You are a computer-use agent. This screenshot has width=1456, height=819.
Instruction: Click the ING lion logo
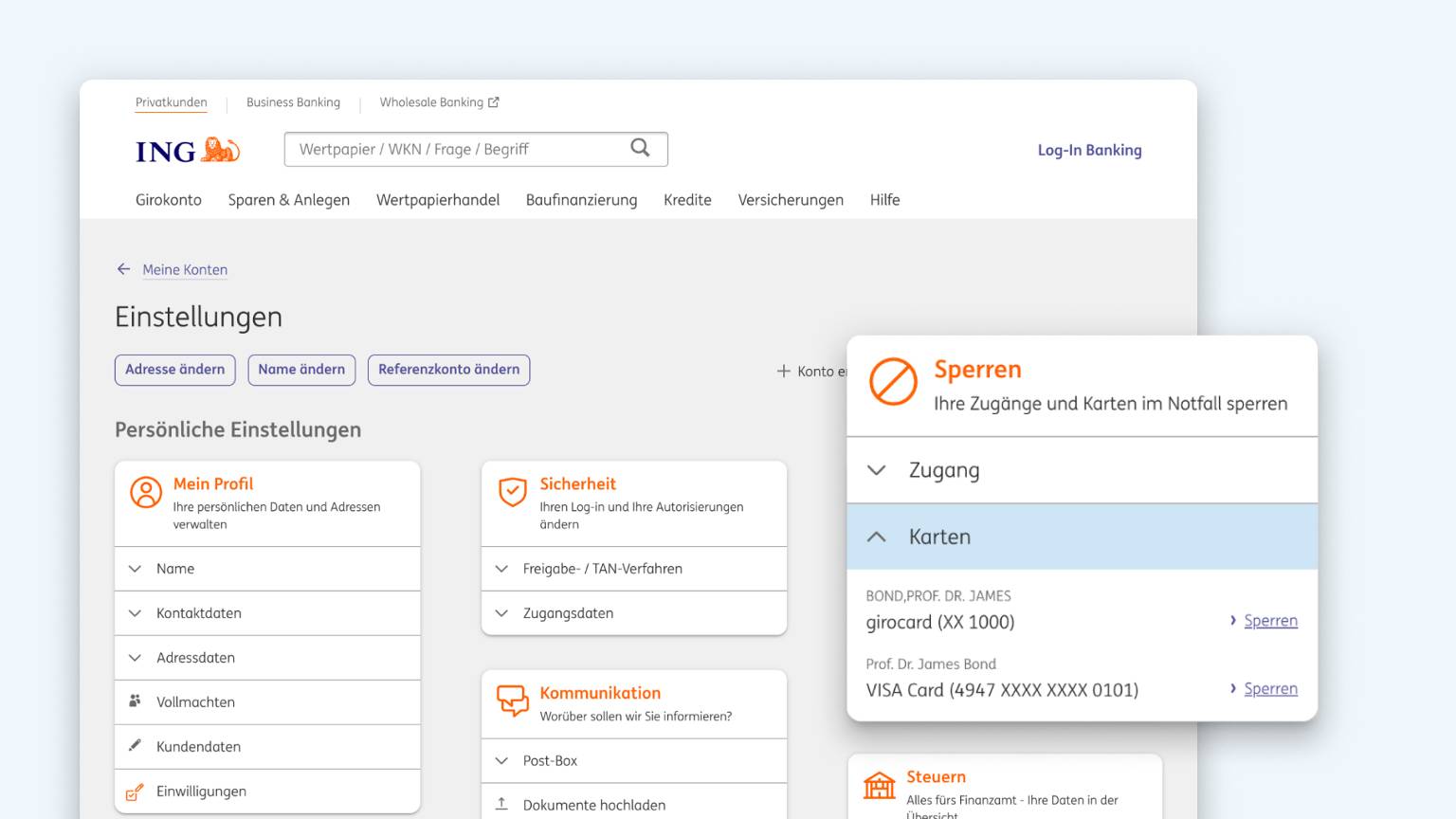[221, 150]
